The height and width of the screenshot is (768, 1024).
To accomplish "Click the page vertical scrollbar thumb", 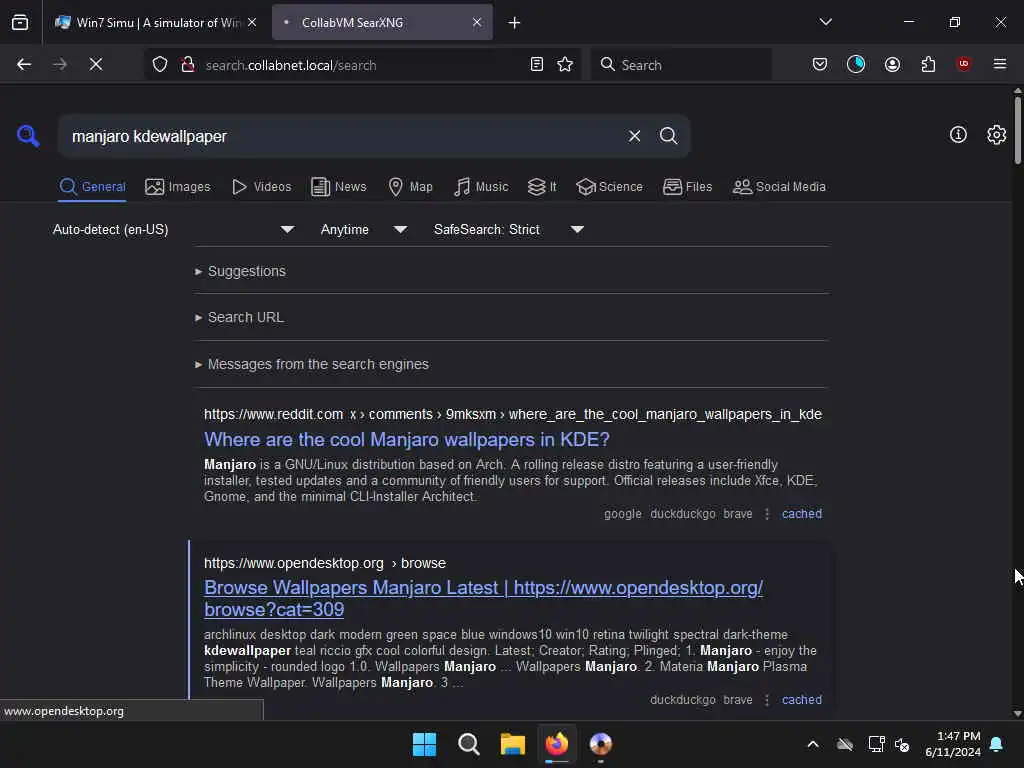I will pos(1017,130).
